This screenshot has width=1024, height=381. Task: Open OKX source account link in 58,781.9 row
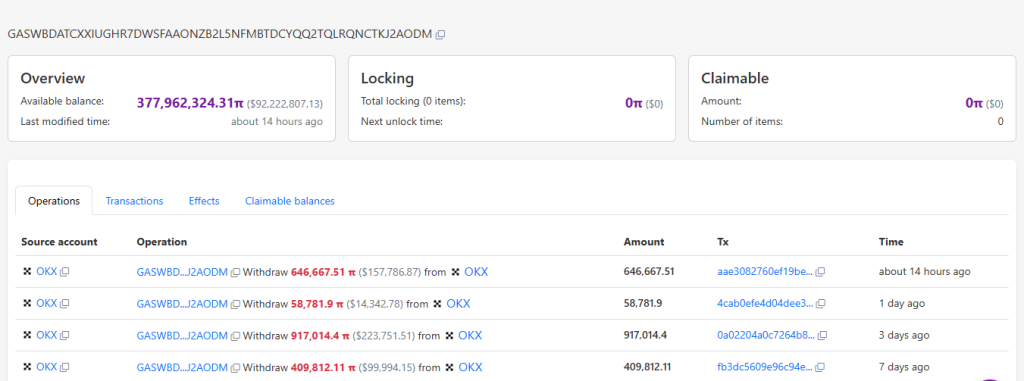(46, 303)
